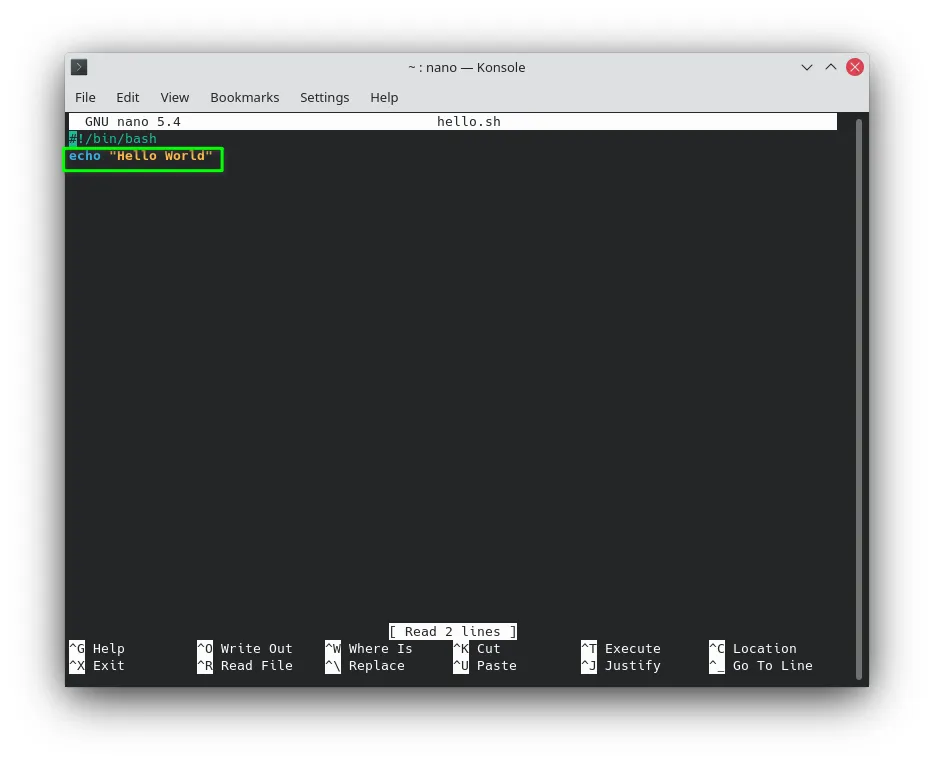
Task: Open the Edit menu
Action: (x=127, y=98)
